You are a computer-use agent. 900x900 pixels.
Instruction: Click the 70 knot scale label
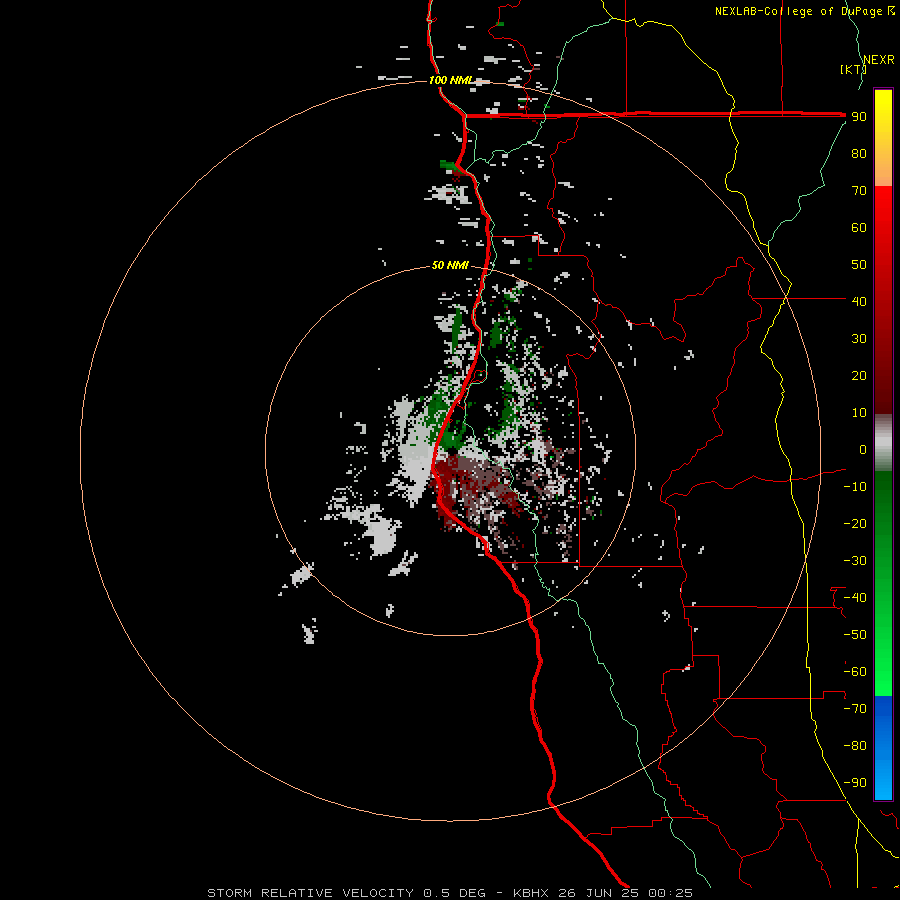[859, 191]
